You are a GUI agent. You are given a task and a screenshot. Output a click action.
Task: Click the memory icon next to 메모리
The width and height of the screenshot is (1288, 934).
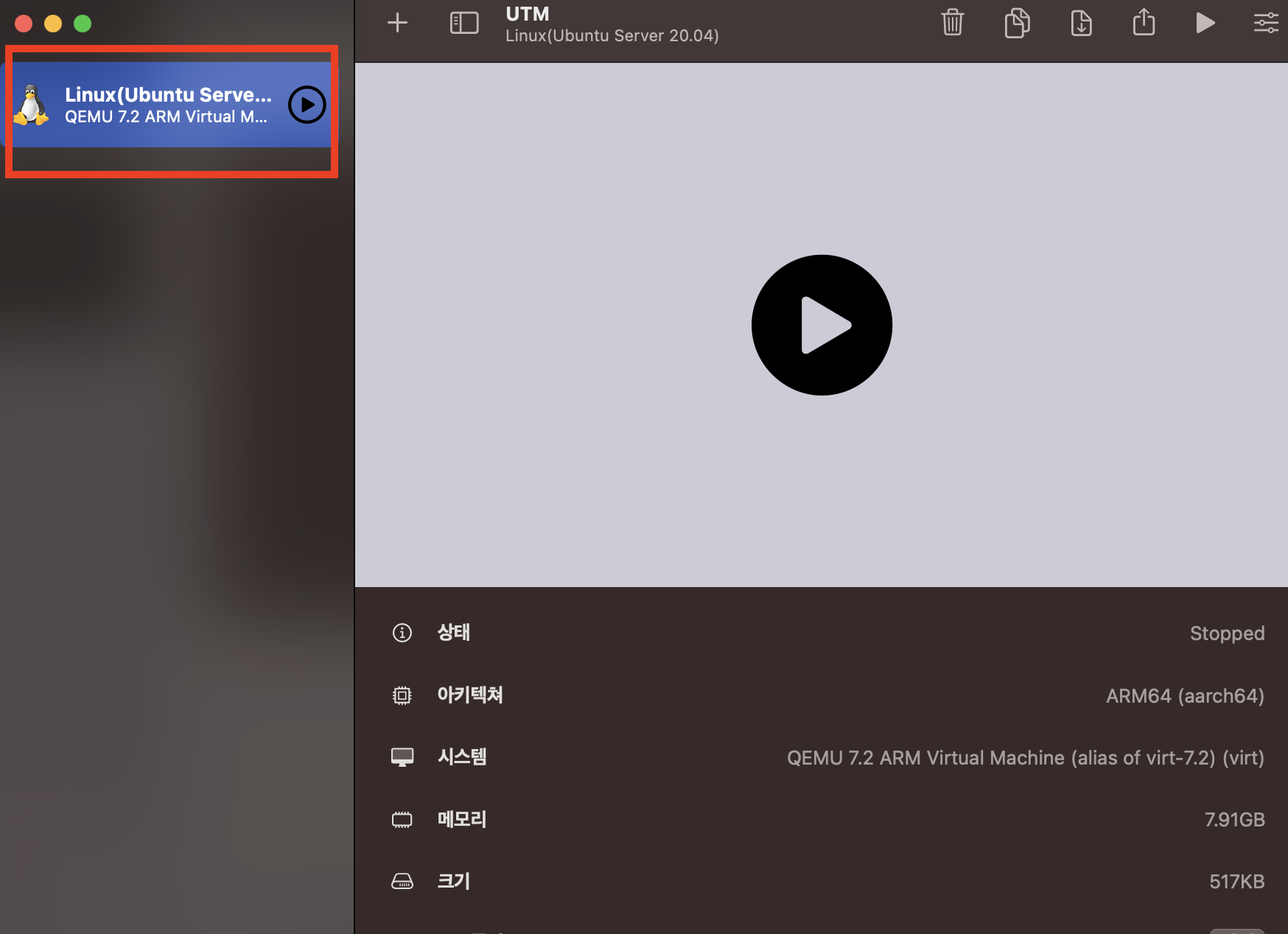tap(402, 819)
